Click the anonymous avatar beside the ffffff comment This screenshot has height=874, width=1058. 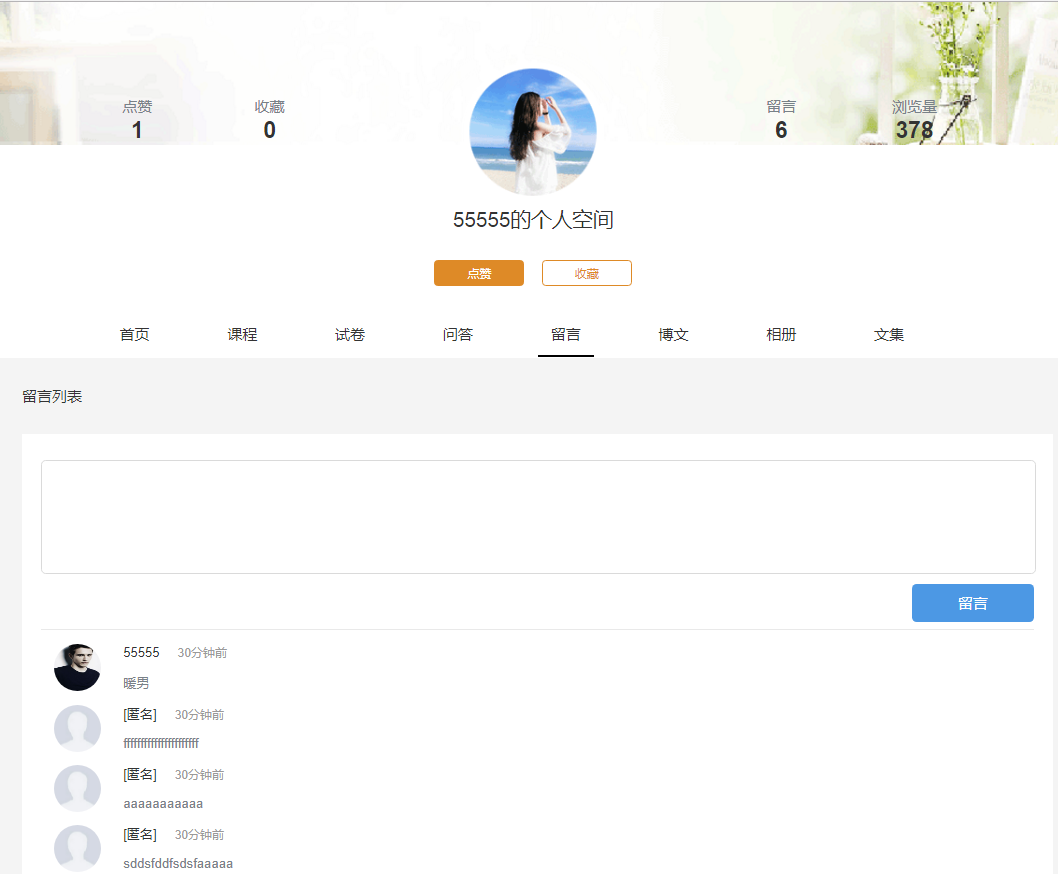77,728
